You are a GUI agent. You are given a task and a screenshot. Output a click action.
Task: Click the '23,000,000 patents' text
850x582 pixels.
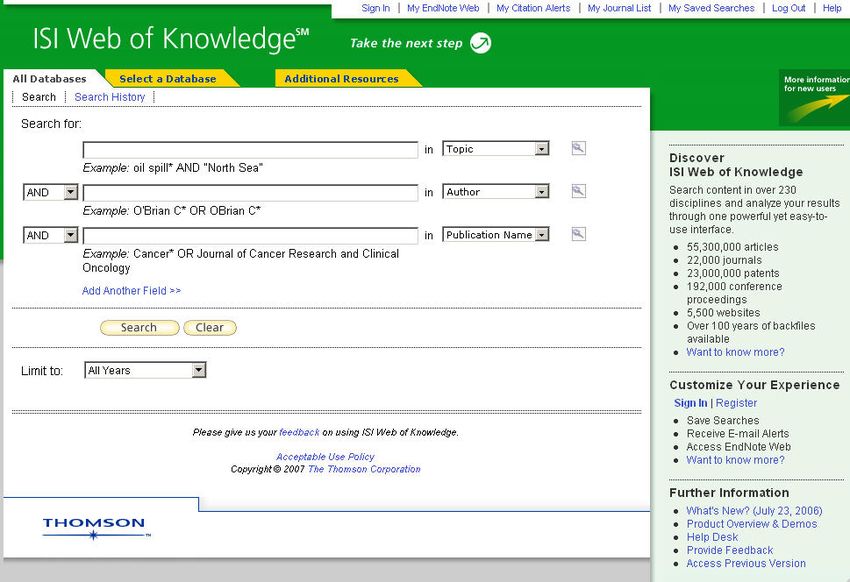[733, 274]
